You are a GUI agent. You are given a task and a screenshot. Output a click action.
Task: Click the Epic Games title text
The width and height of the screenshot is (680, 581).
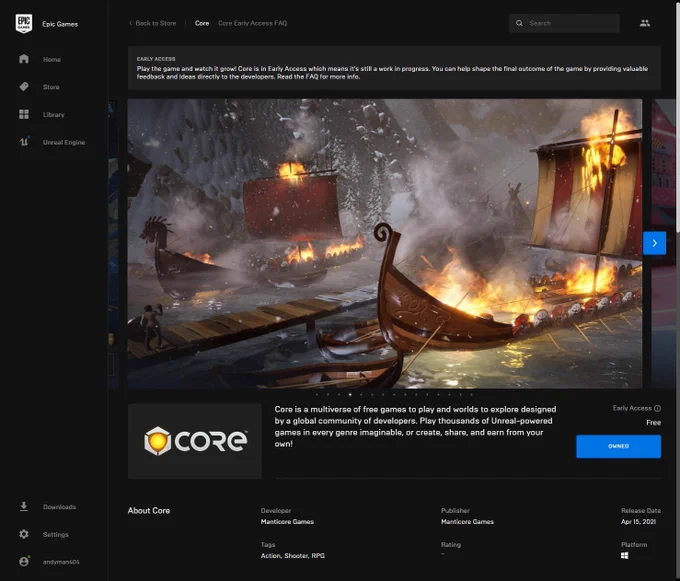point(60,24)
